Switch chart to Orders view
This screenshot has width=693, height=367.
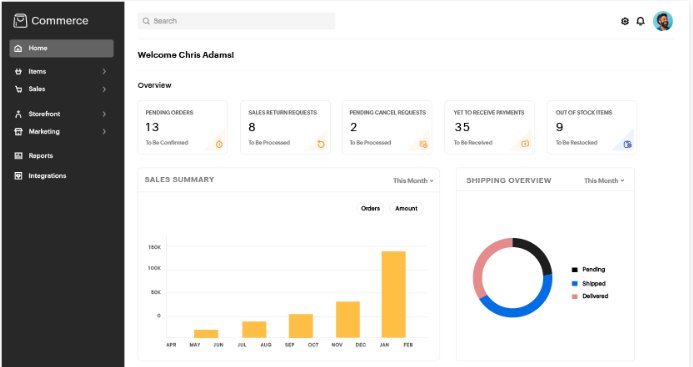370,208
